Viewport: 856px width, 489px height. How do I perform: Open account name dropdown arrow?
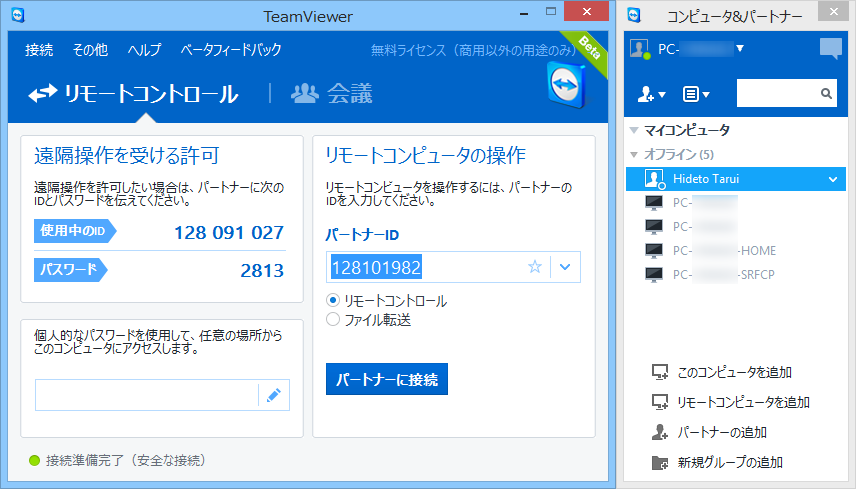[740, 49]
